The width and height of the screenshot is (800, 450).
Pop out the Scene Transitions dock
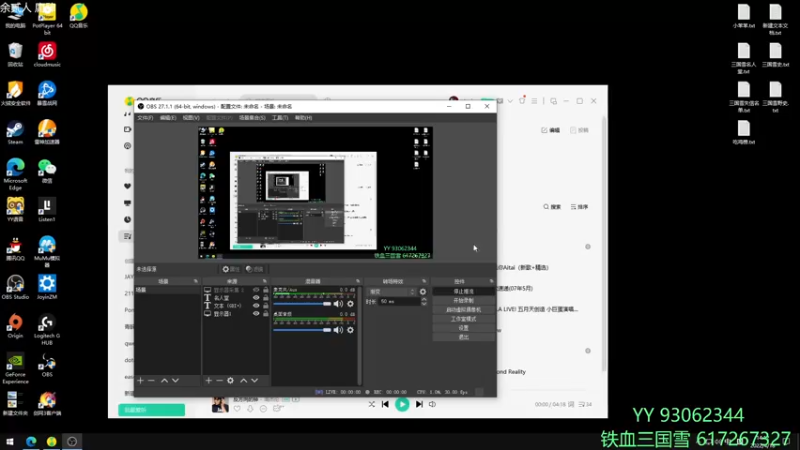coord(424,281)
